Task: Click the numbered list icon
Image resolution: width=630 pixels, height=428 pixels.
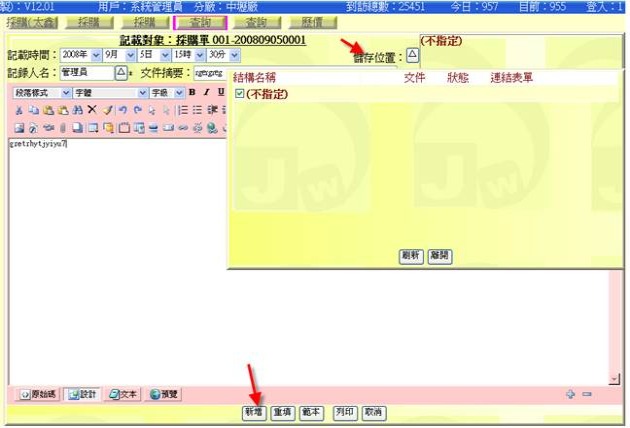Action: [x=183, y=110]
